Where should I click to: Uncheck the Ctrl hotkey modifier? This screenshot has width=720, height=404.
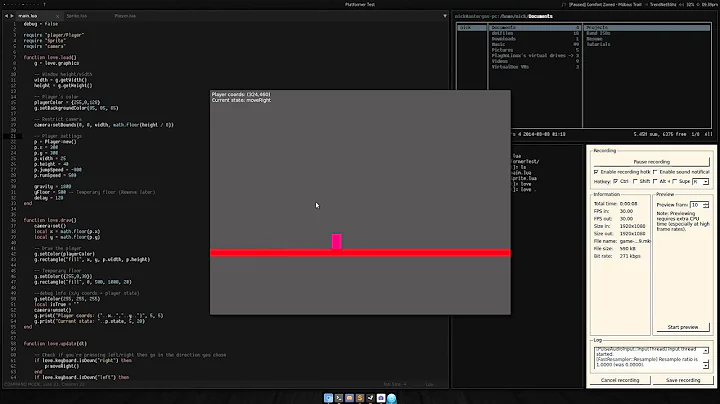616,181
